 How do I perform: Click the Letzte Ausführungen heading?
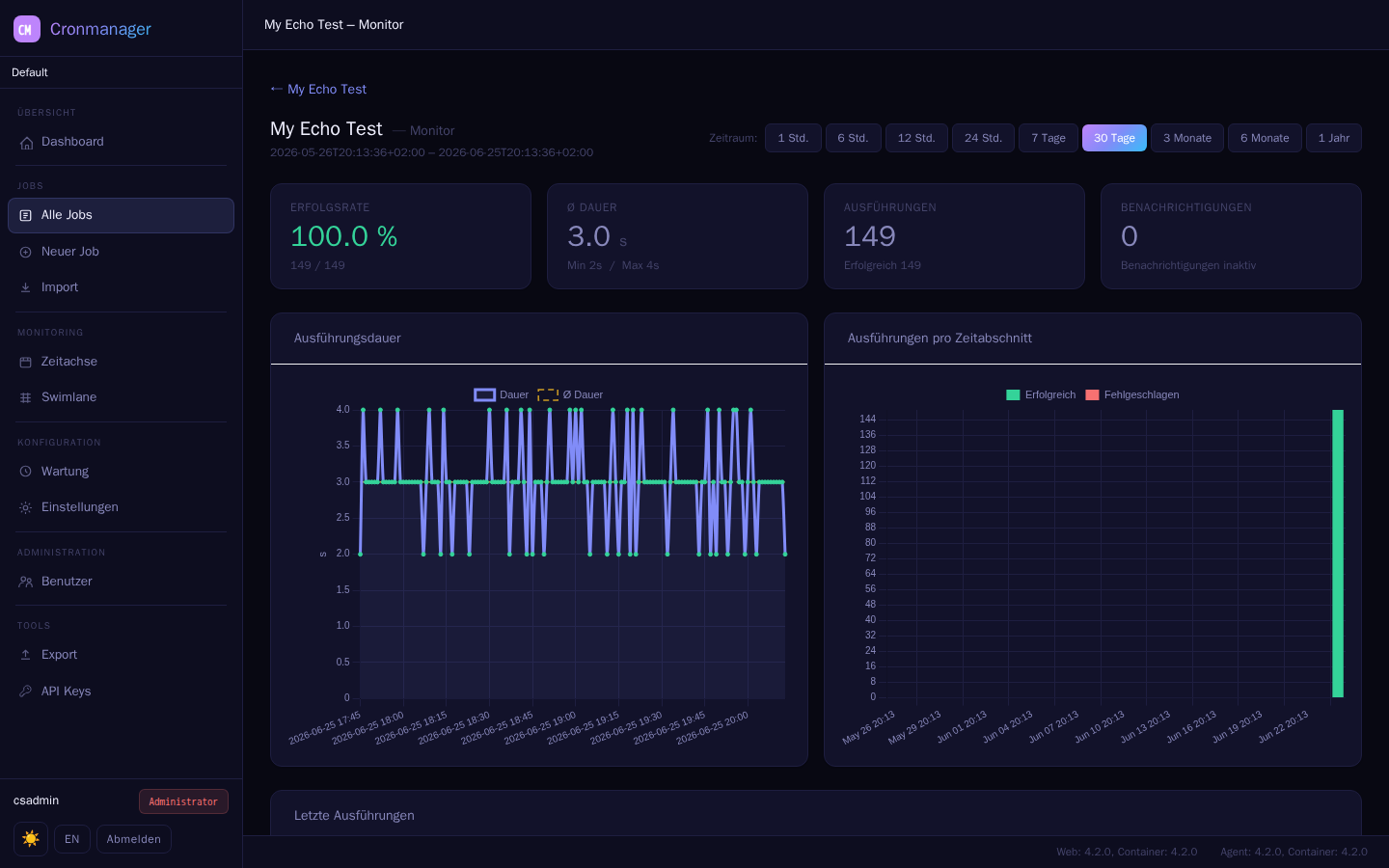pyautogui.click(x=354, y=815)
